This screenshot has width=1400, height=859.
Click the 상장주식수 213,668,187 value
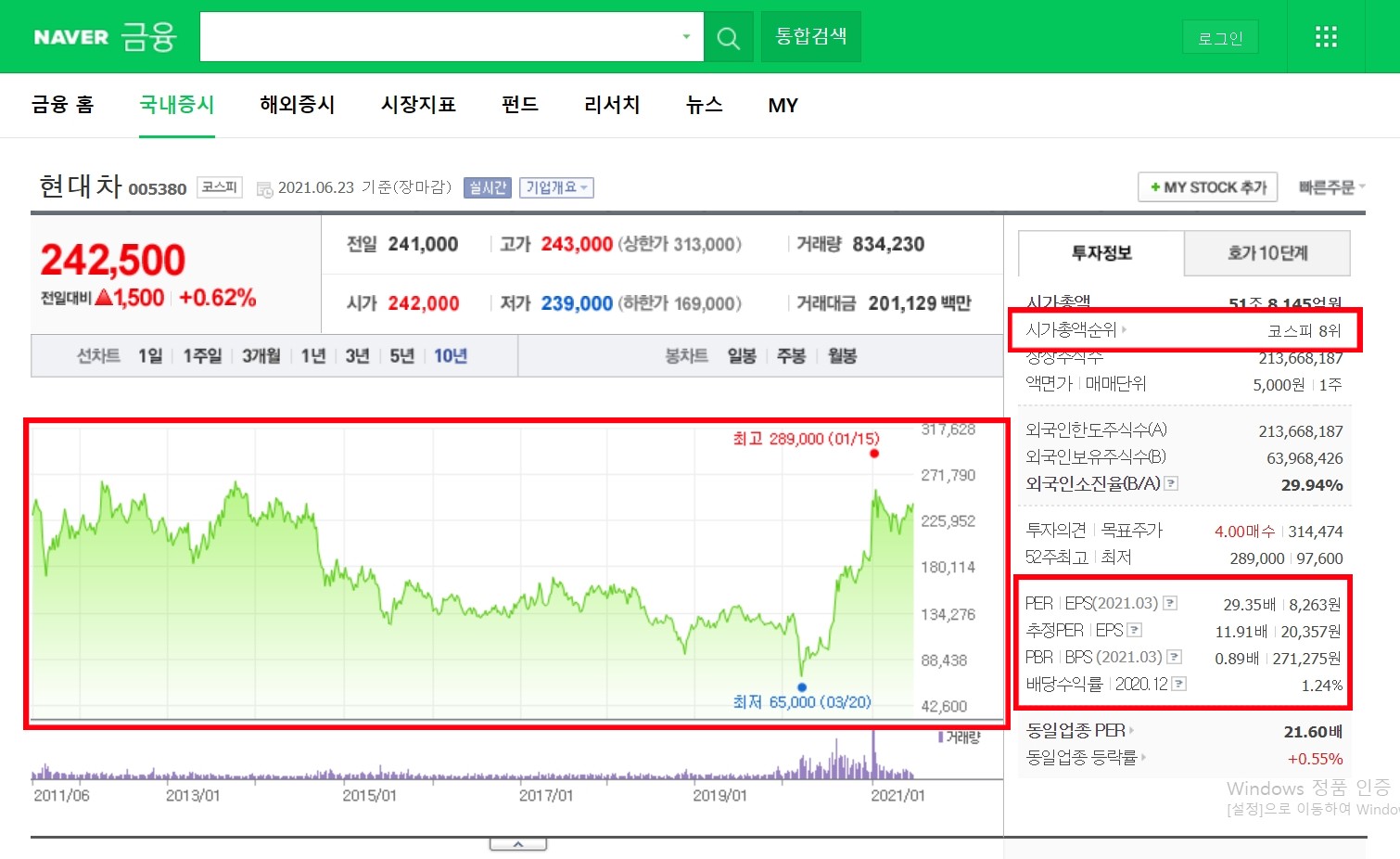[1301, 358]
